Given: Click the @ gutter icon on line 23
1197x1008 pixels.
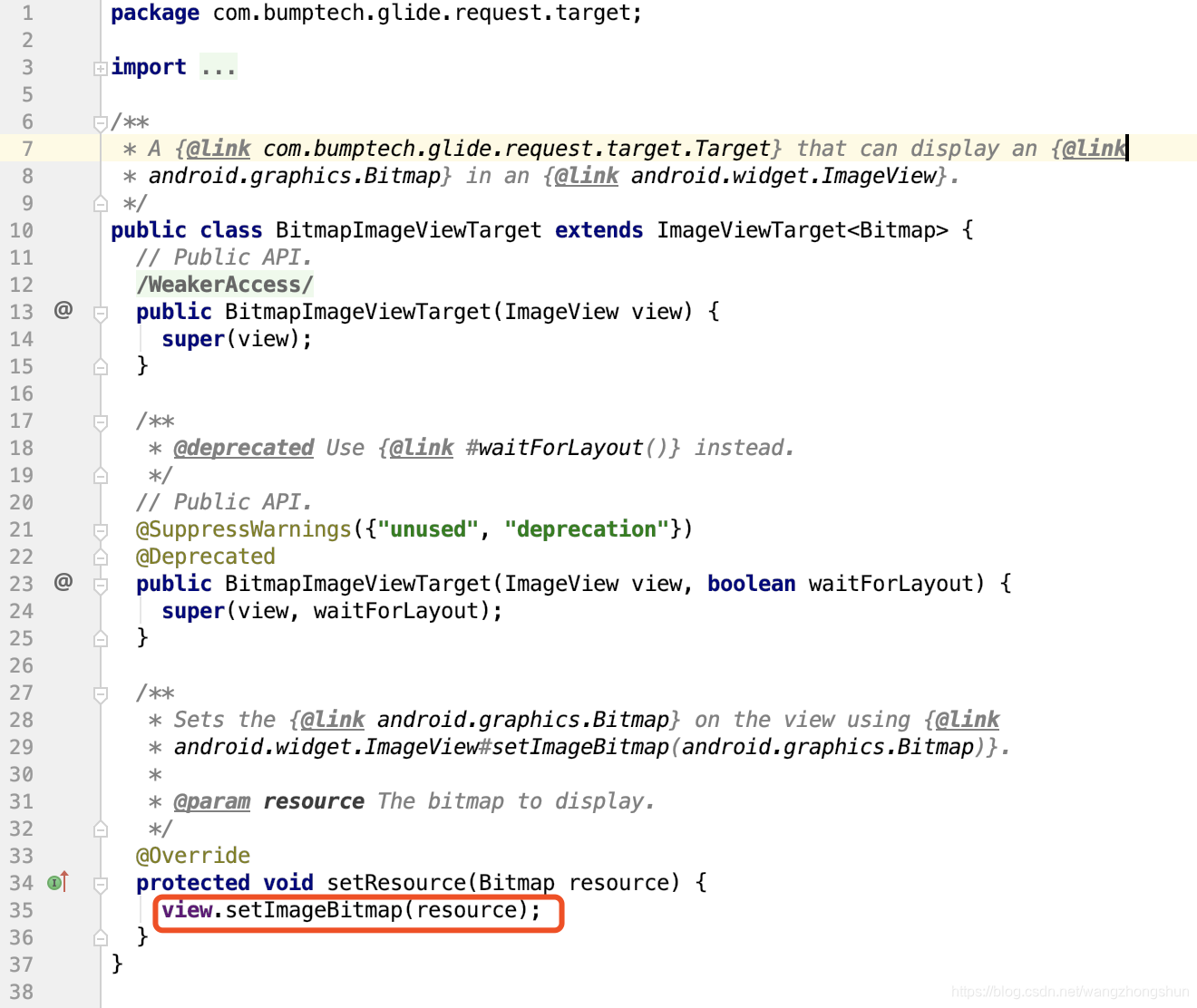Looking at the screenshot, I should 63,582.
